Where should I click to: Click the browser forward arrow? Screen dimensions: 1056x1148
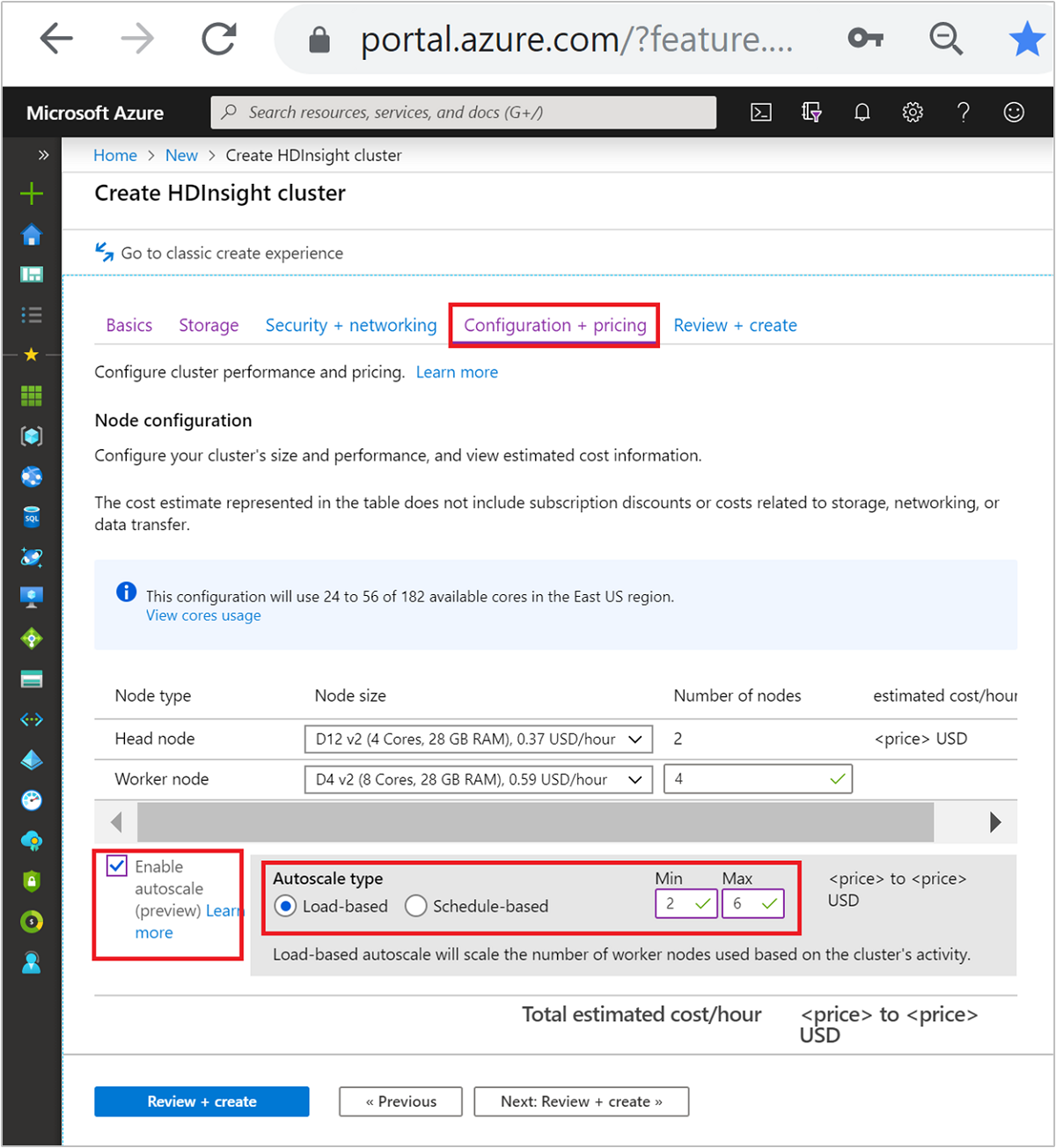click(136, 39)
